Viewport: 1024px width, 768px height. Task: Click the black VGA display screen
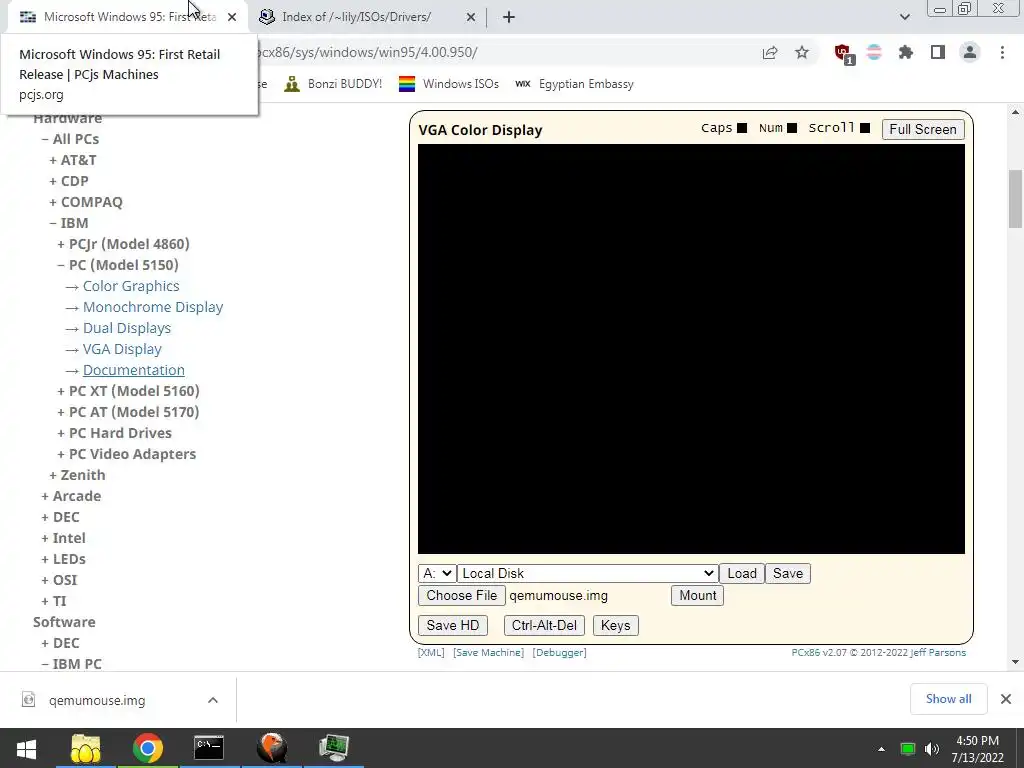pos(691,349)
